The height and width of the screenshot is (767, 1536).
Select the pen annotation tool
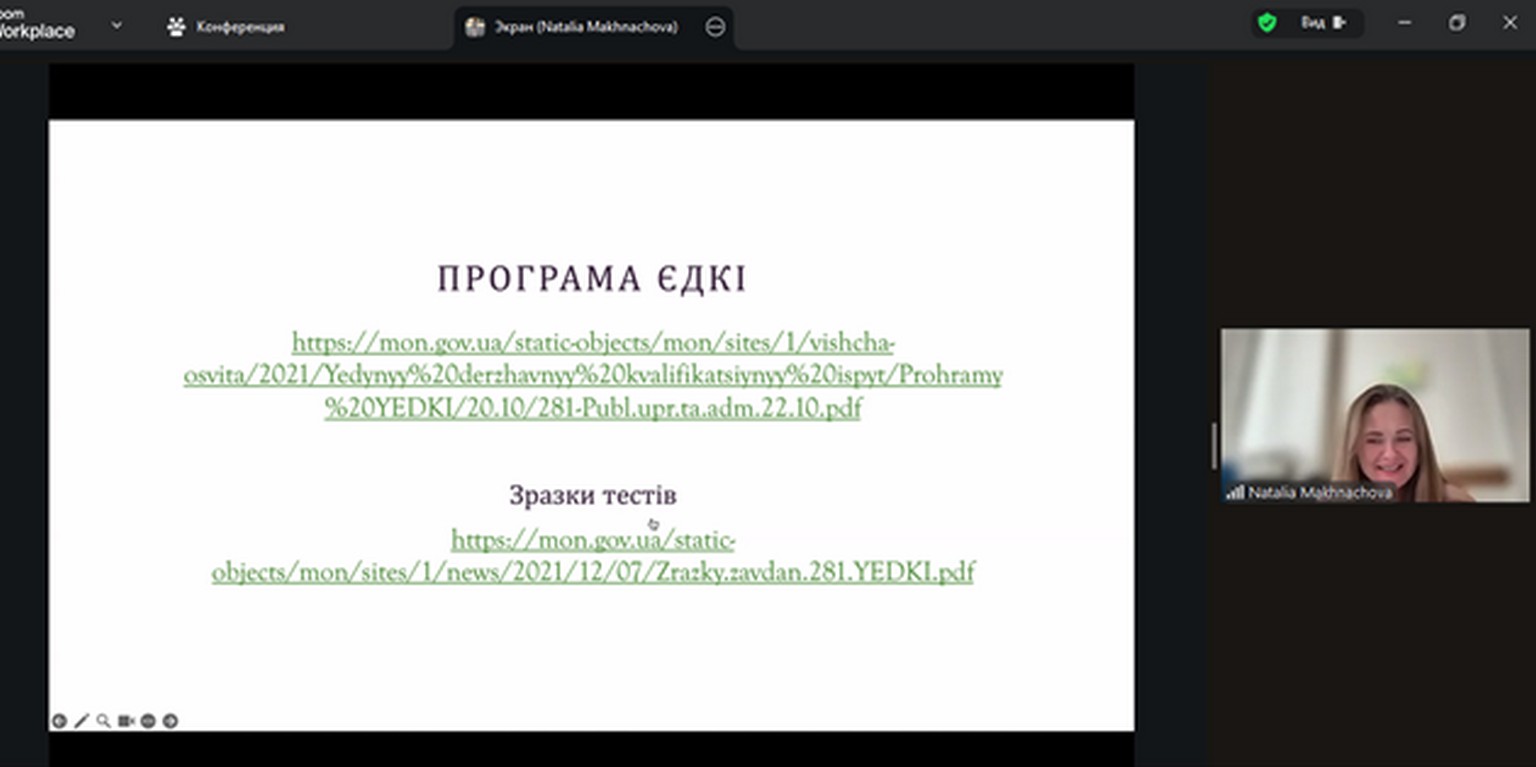click(81, 721)
